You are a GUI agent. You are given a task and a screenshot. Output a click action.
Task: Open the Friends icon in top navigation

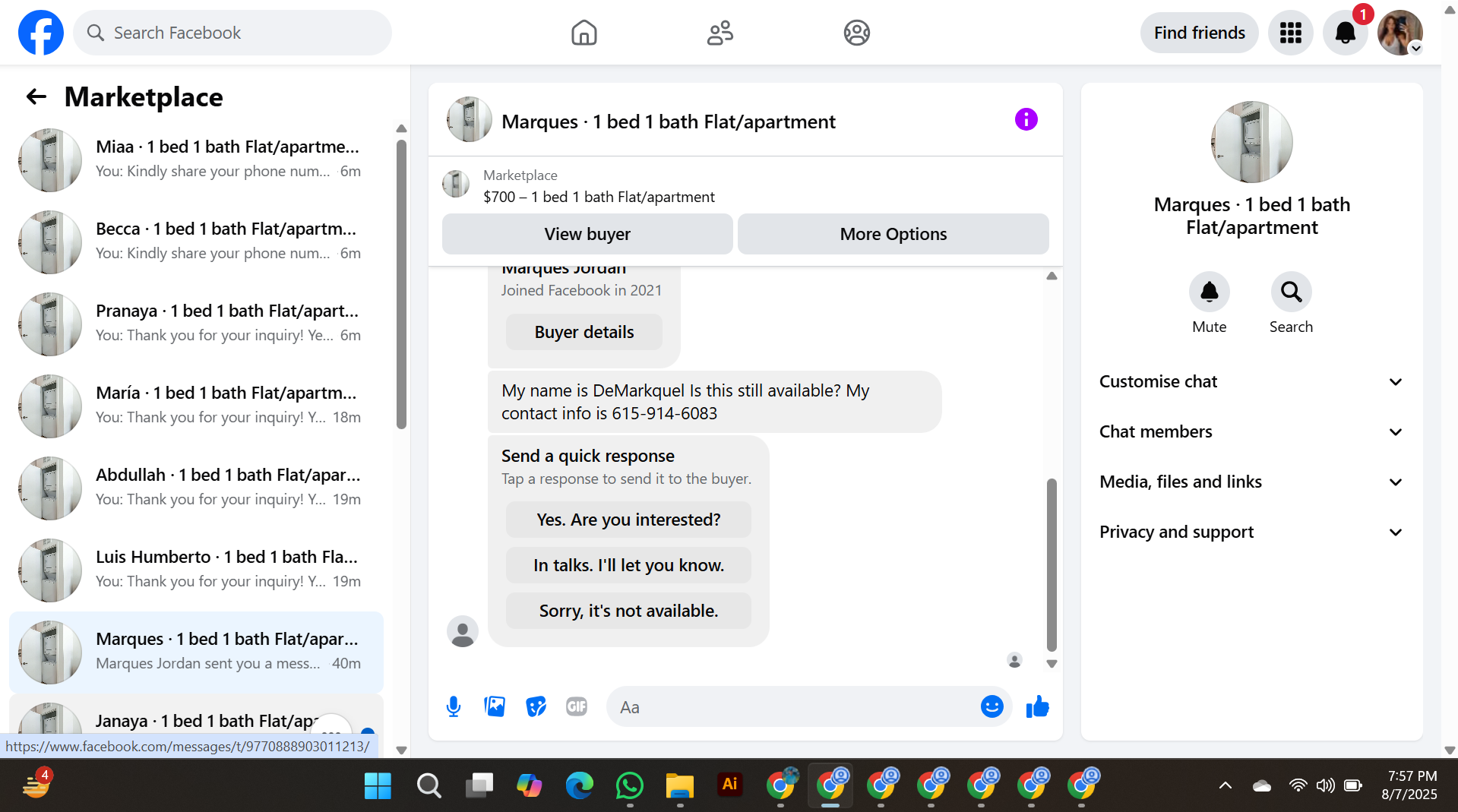coord(720,33)
